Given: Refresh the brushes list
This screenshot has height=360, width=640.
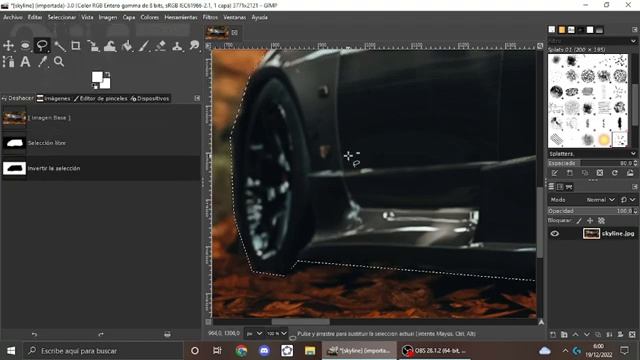Looking at the screenshot, I should (615, 173).
